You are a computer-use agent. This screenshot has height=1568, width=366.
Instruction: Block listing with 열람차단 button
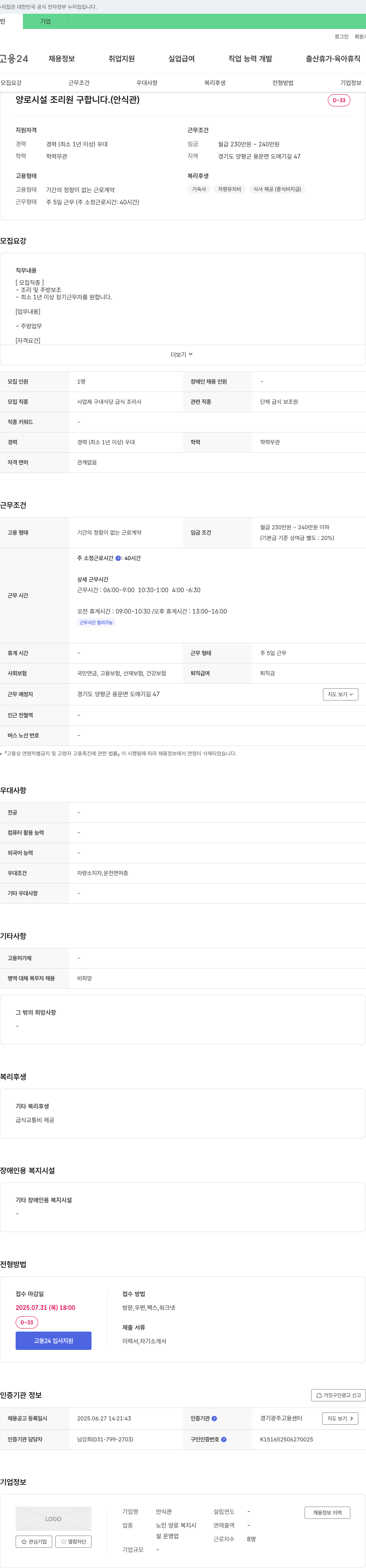[x=74, y=1542]
